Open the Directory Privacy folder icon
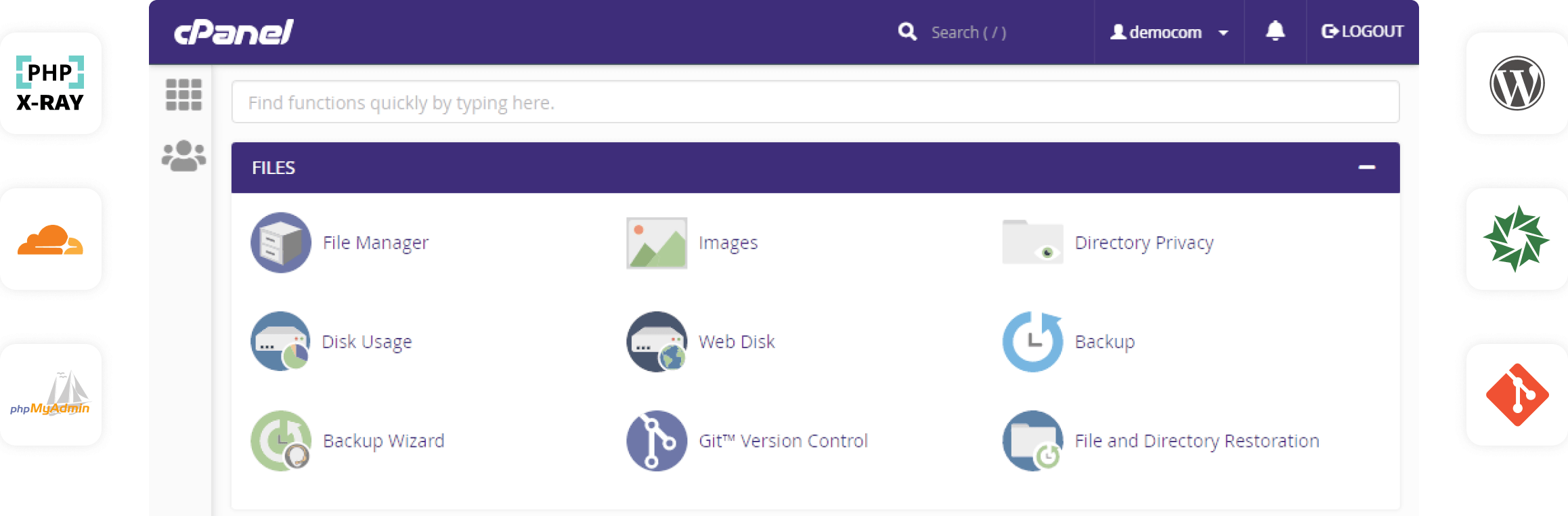The image size is (1568, 516). [1032, 242]
